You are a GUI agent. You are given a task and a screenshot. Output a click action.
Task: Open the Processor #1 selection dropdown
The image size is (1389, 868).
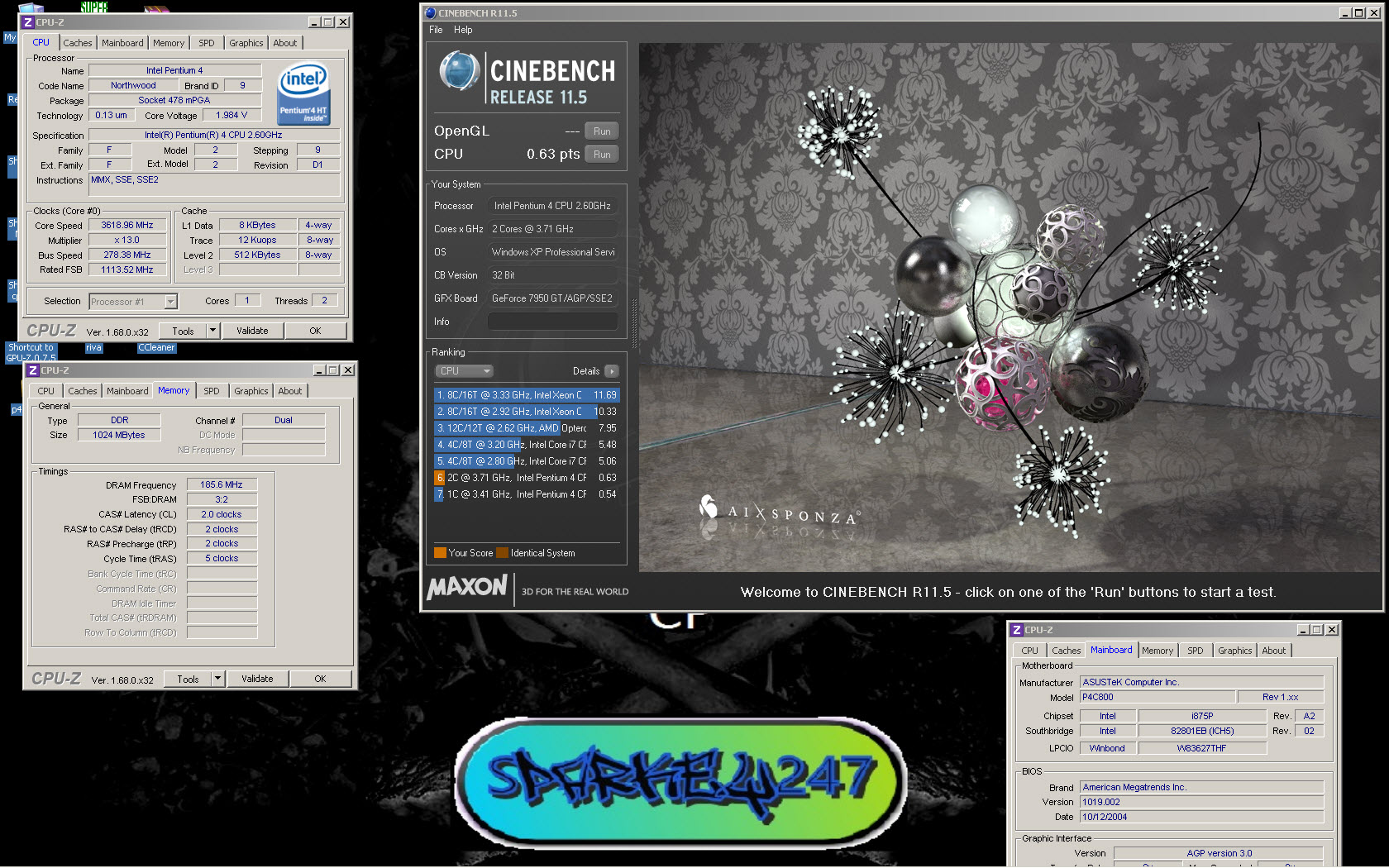[133, 302]
